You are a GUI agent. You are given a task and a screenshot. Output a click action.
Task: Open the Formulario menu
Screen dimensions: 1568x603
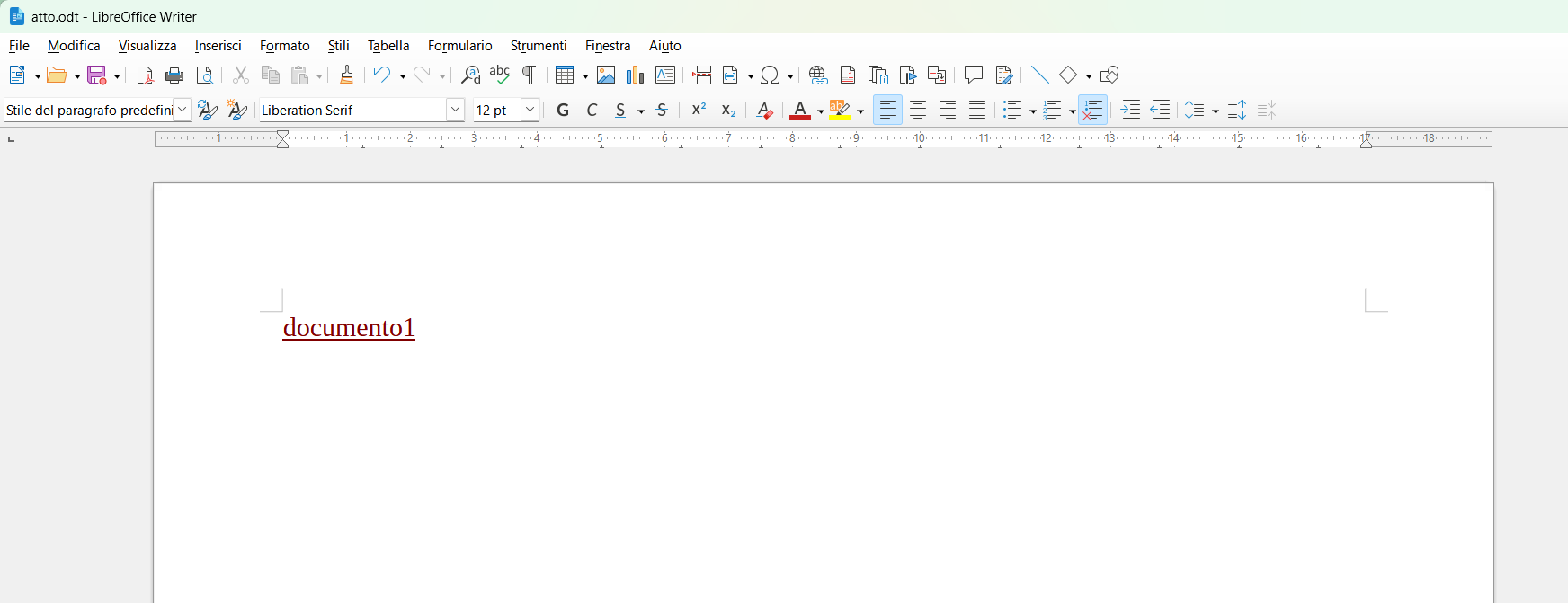459,46
